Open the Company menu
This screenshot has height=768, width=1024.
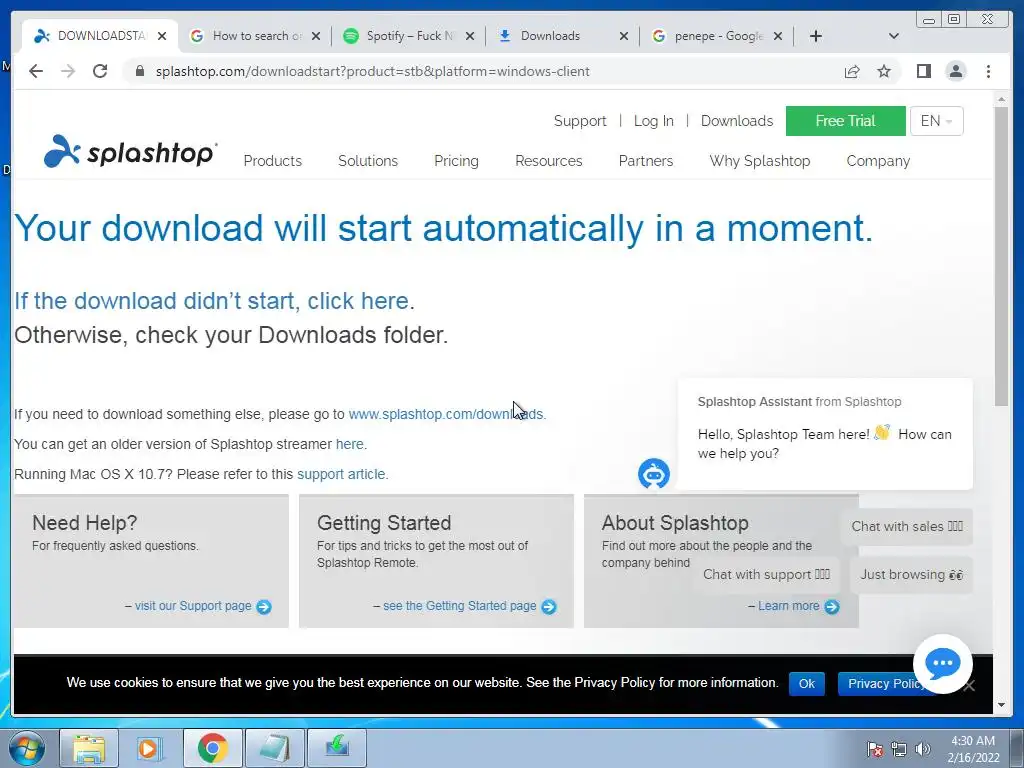[x=878, y=161]
